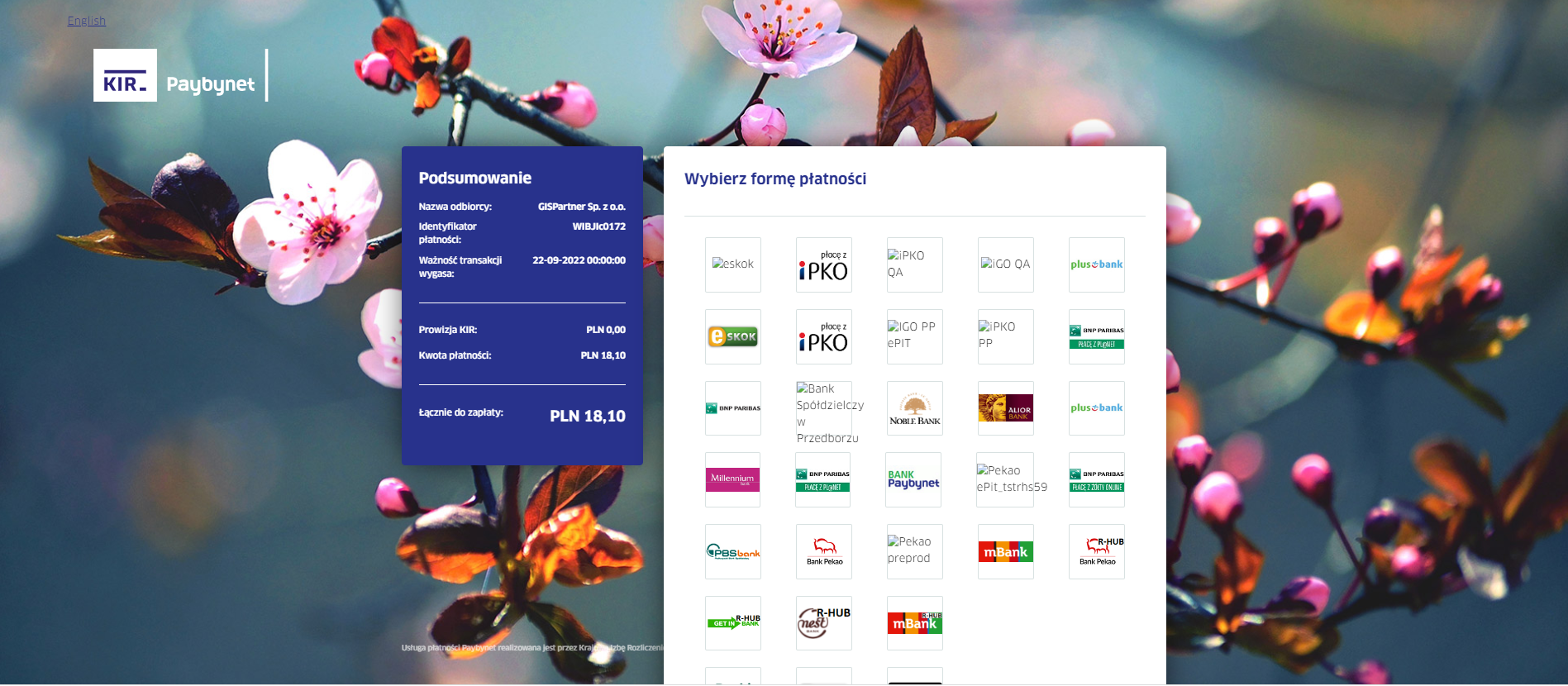Choose BNP Paribas Płacę z żółty online

pyautogui.click(x=1097, y=479)
